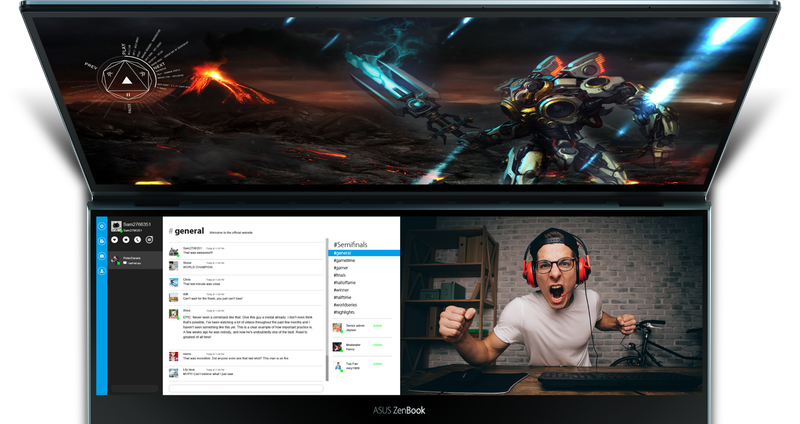
Task: Open the profile icon in the blue sidebar
Action: (x=102, y=271)
